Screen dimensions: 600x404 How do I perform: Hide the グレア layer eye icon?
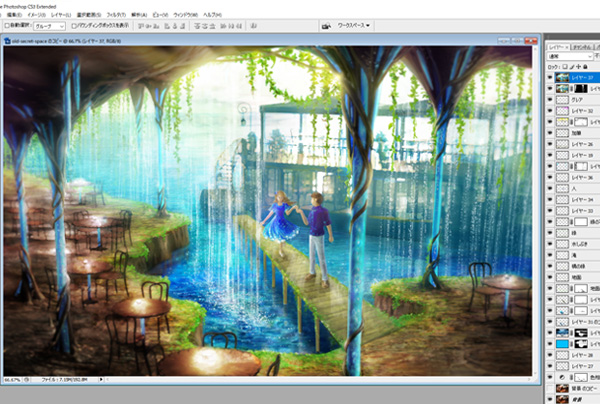[x=550, y=100]
